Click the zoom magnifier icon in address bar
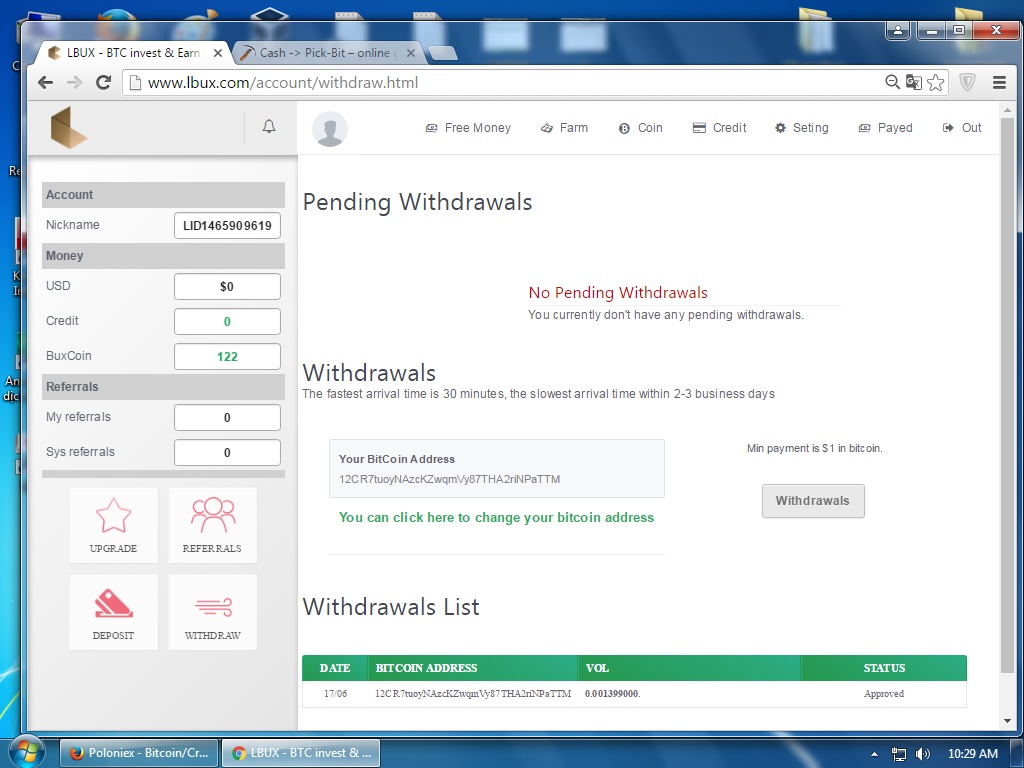Image resolution: width=1024 pixels, height=768 pixels. tap(892, 82)
